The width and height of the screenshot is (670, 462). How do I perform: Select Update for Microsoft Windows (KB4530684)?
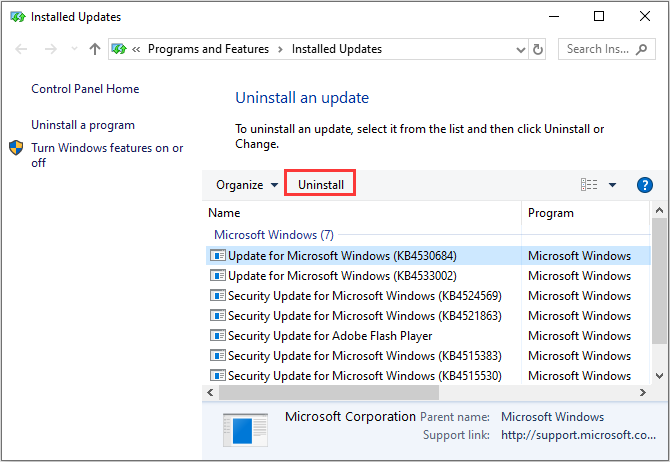click(x=428, y=256)
